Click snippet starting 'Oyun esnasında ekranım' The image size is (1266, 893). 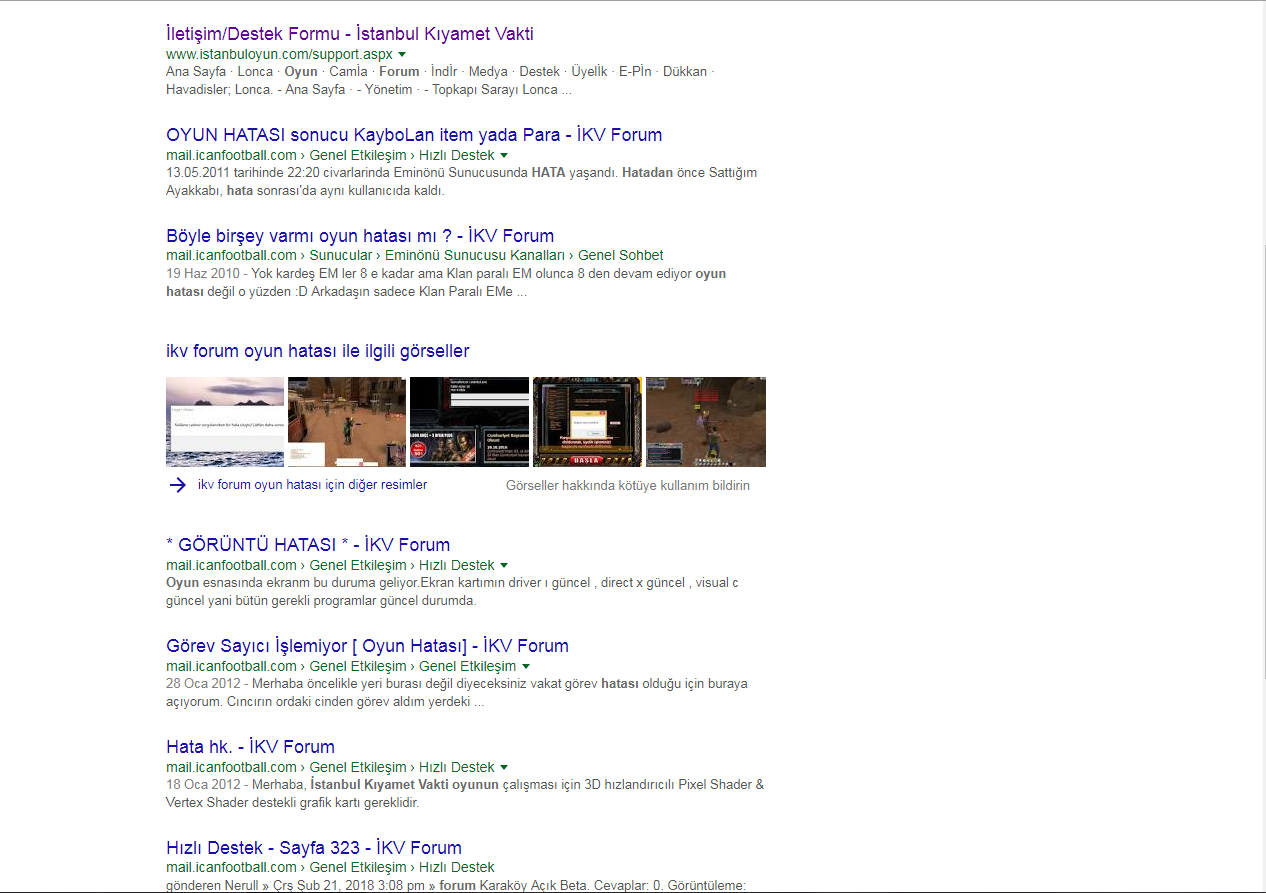click(452, 592)
